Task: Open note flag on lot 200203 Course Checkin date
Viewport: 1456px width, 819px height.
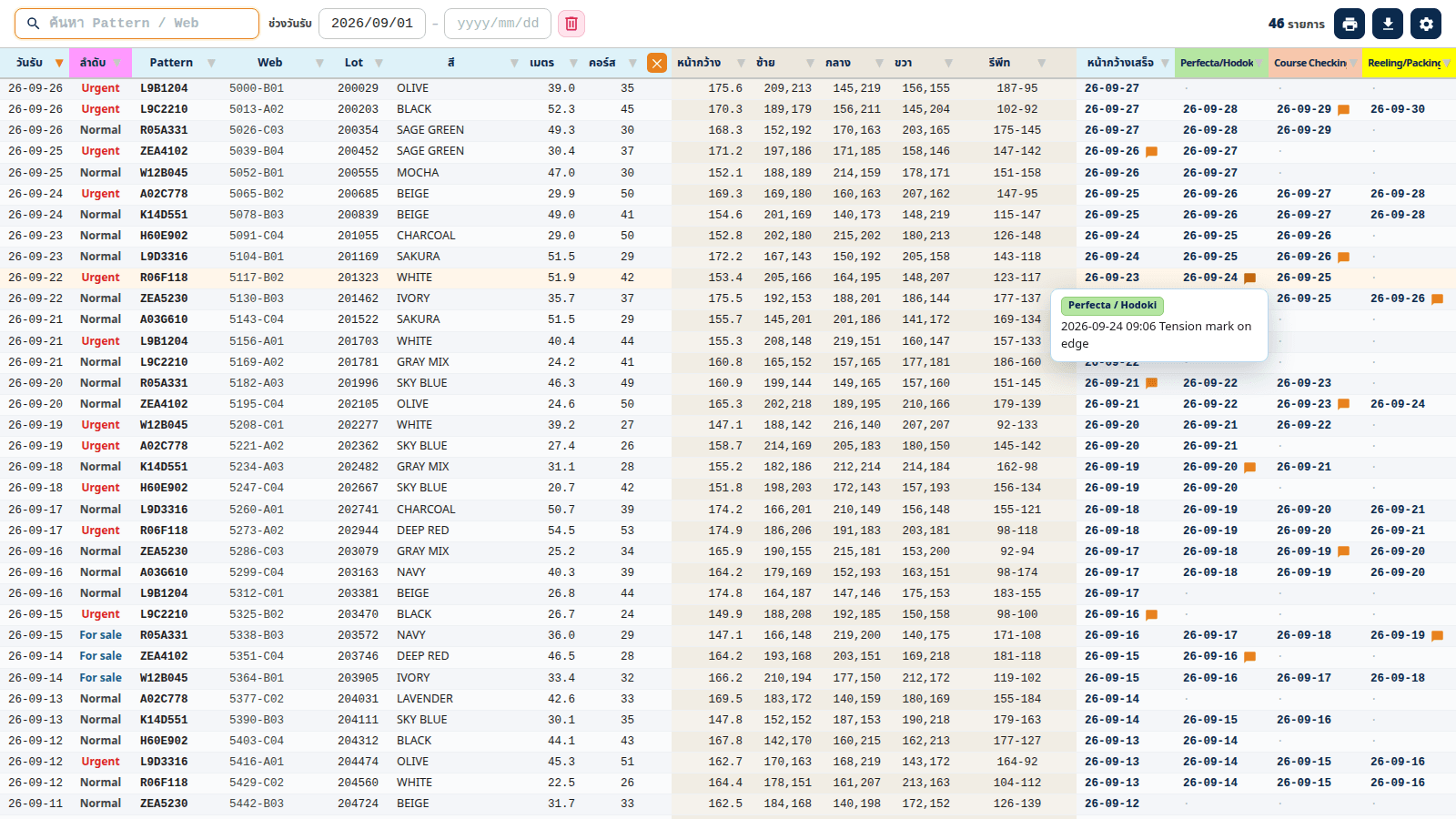Action: [1343, 110]
